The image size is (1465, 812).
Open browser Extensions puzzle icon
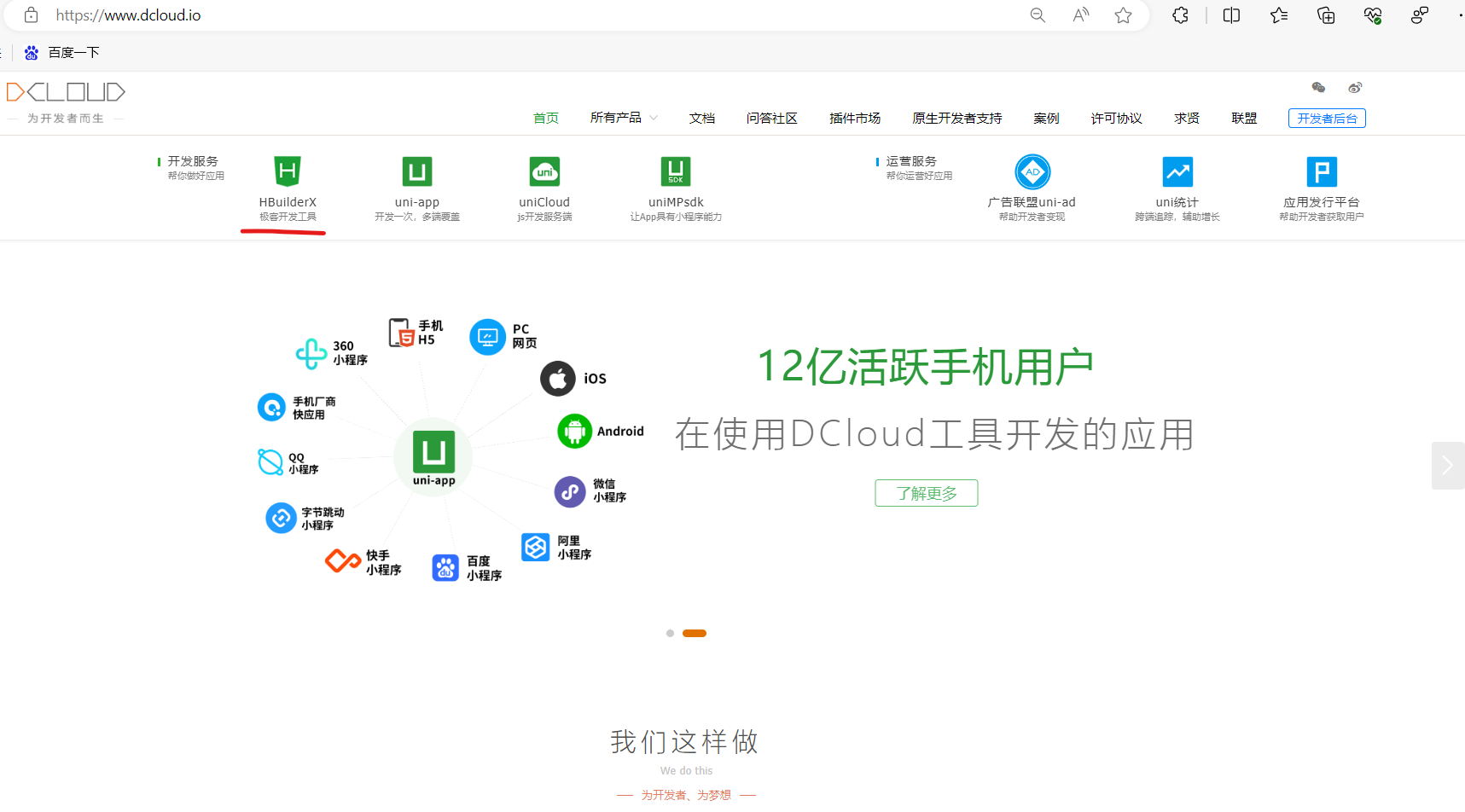[1180, 15]
